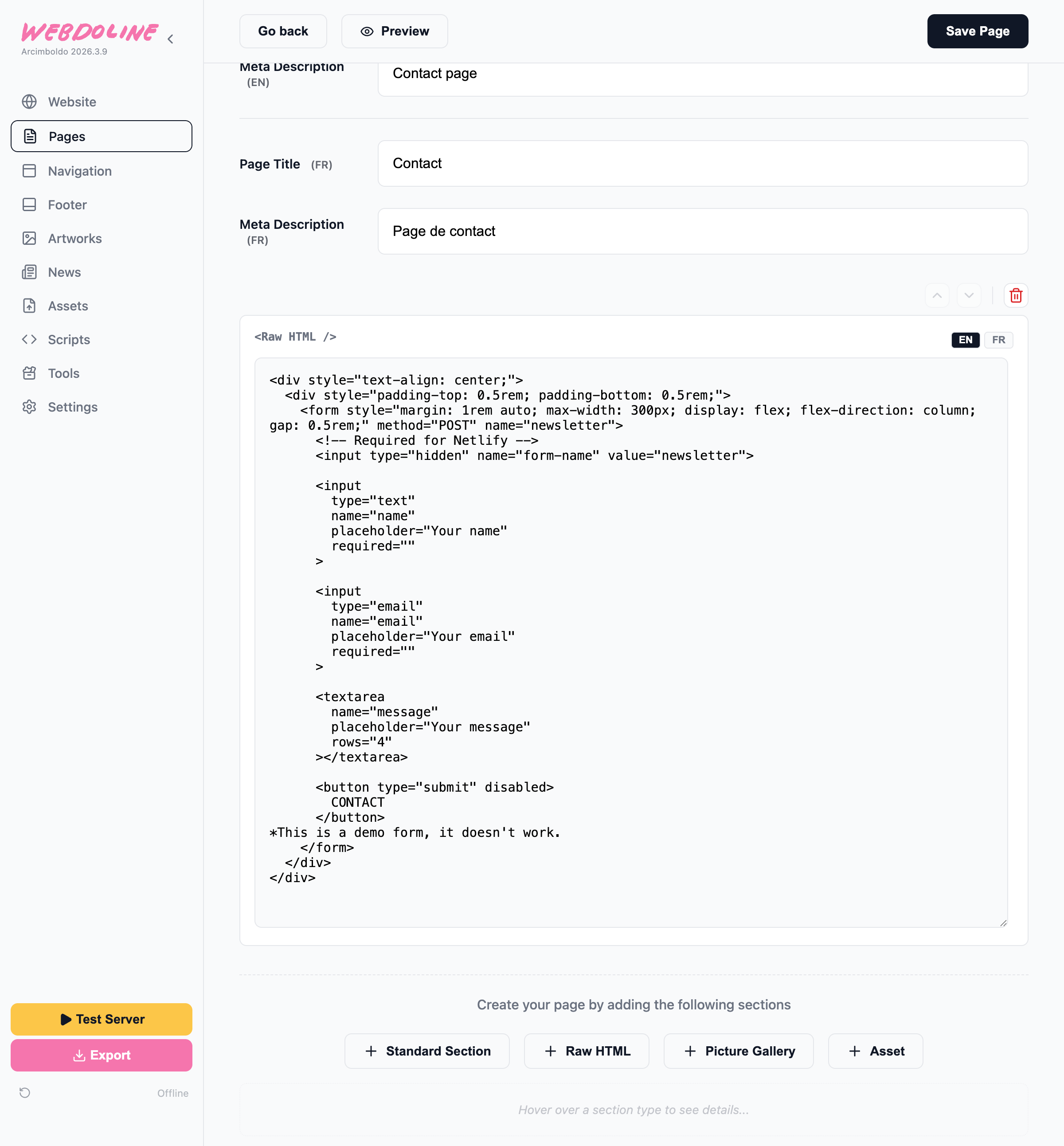The width and height of the screenshot is (1064, 1146).
Task: Click the refresh icon near Offline status
Action: pyautogui.click(x=25, y=1092)
